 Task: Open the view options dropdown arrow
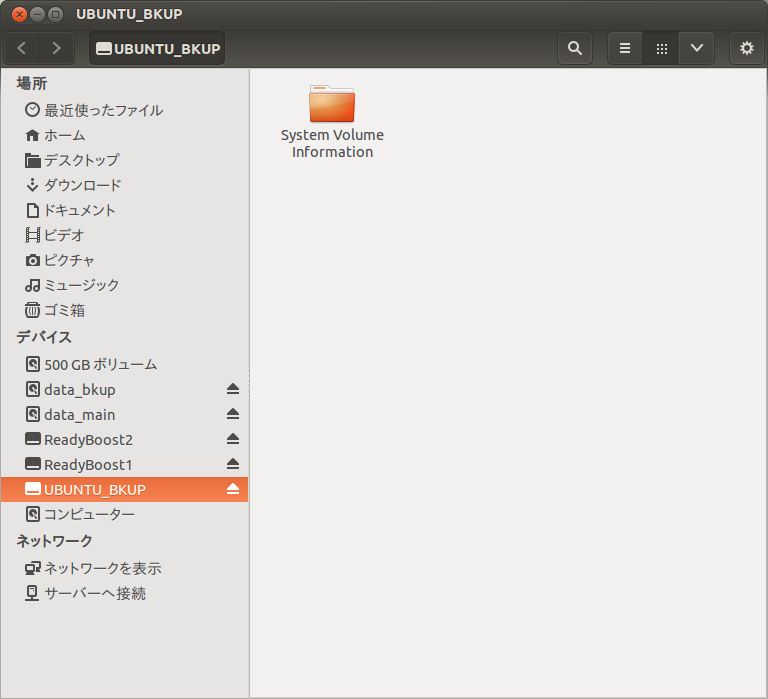click(696, 48)
